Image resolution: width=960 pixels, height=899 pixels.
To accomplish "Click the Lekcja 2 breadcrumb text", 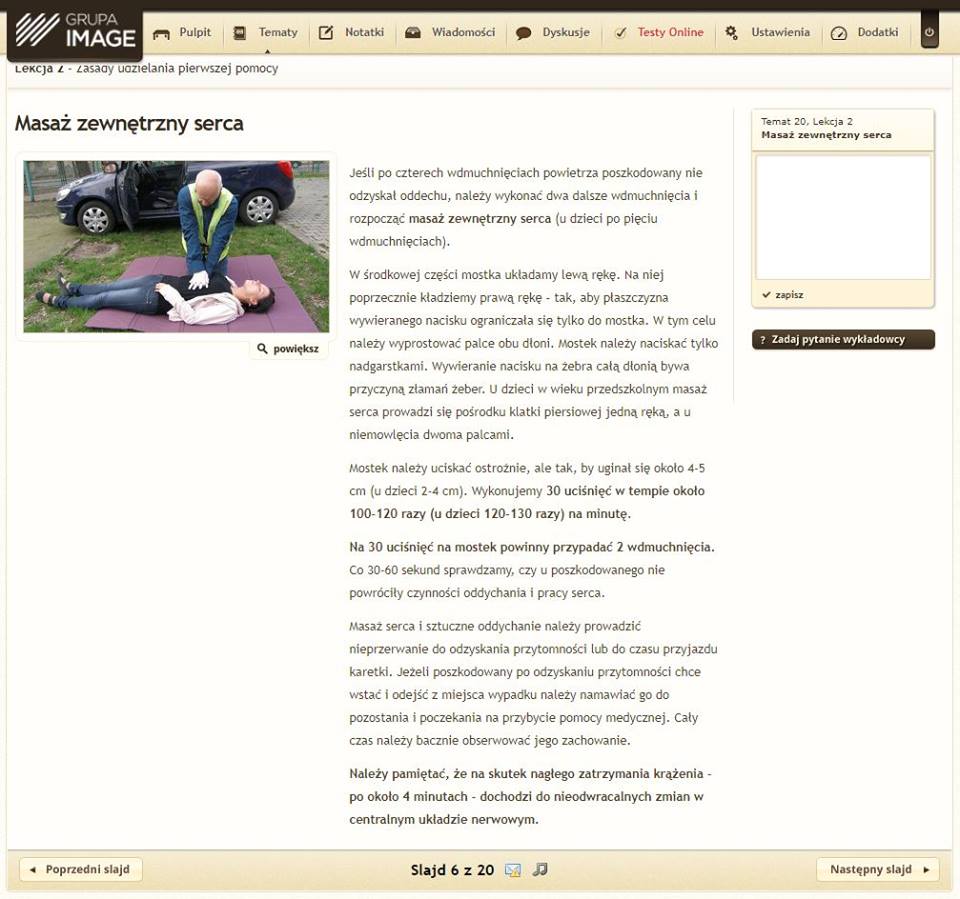I will (39, 69).
